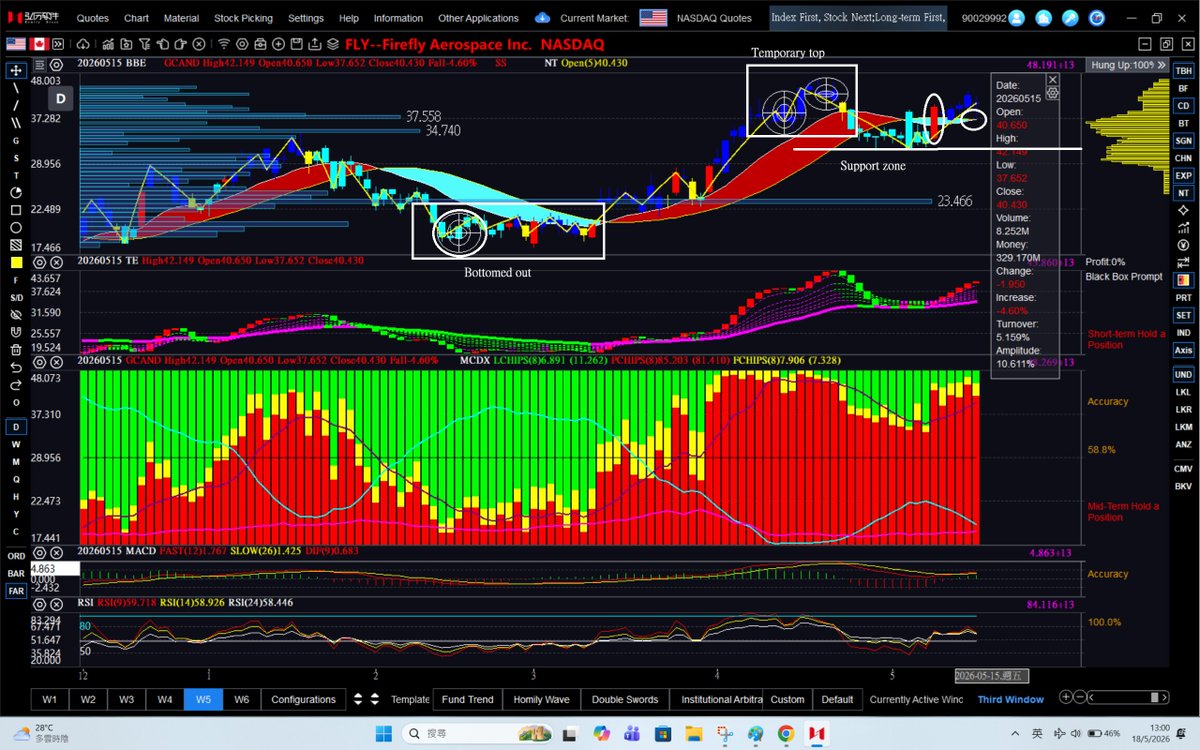Screen dimensions: 1200x750
Task: Open the Other Applications menu
Action: tap(478, 18)
